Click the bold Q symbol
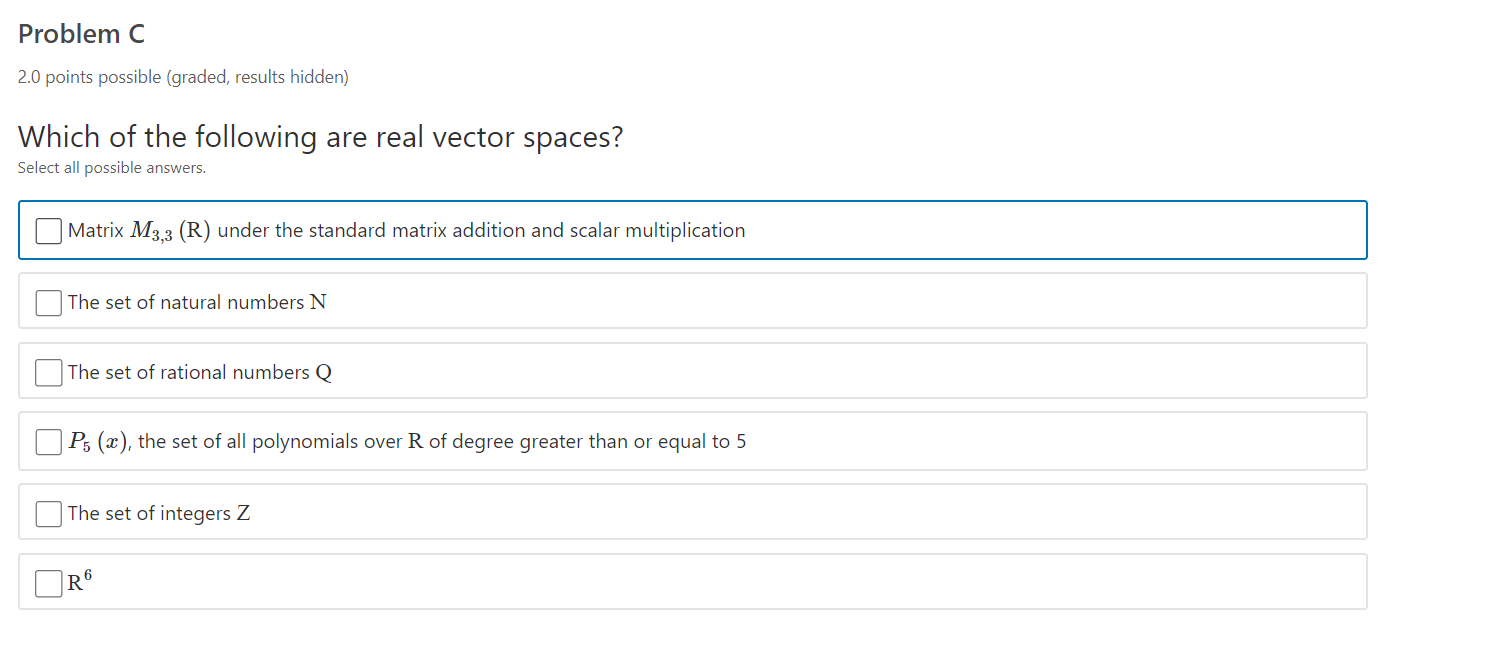Viewport: 1505px width, 649px height. 323,373
